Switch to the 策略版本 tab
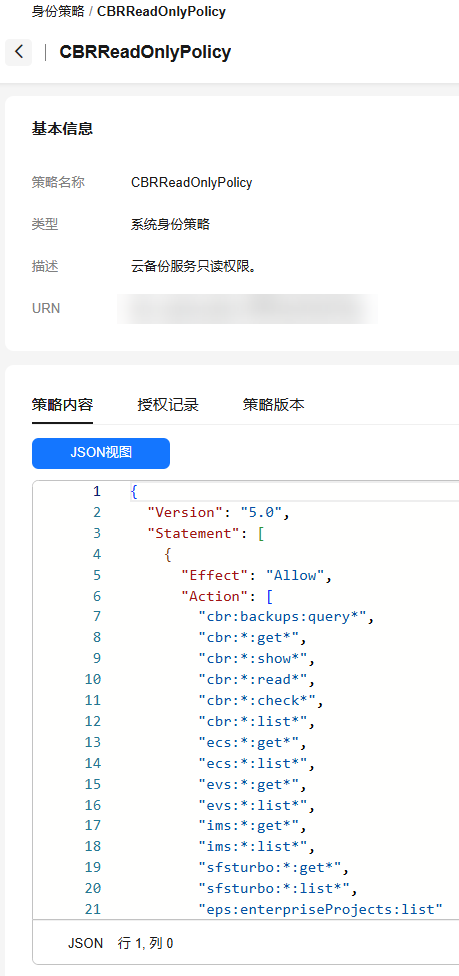The width and height of the screenshot is (459, 976). click(273, 405)
